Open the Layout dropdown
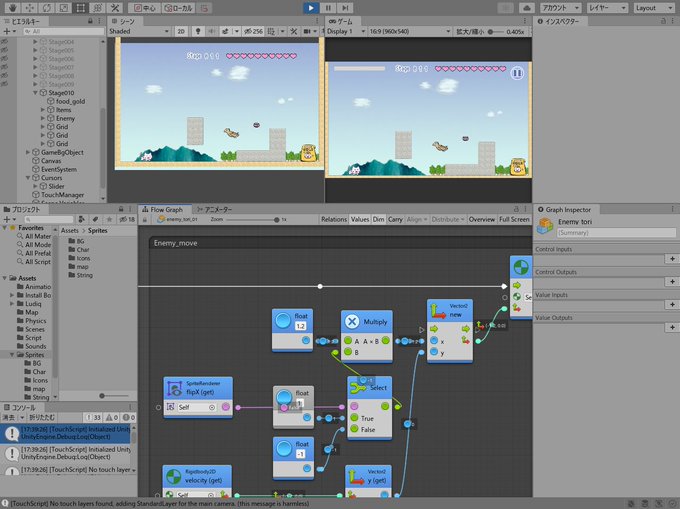The image size is (680, 509). tap(654, 8)
